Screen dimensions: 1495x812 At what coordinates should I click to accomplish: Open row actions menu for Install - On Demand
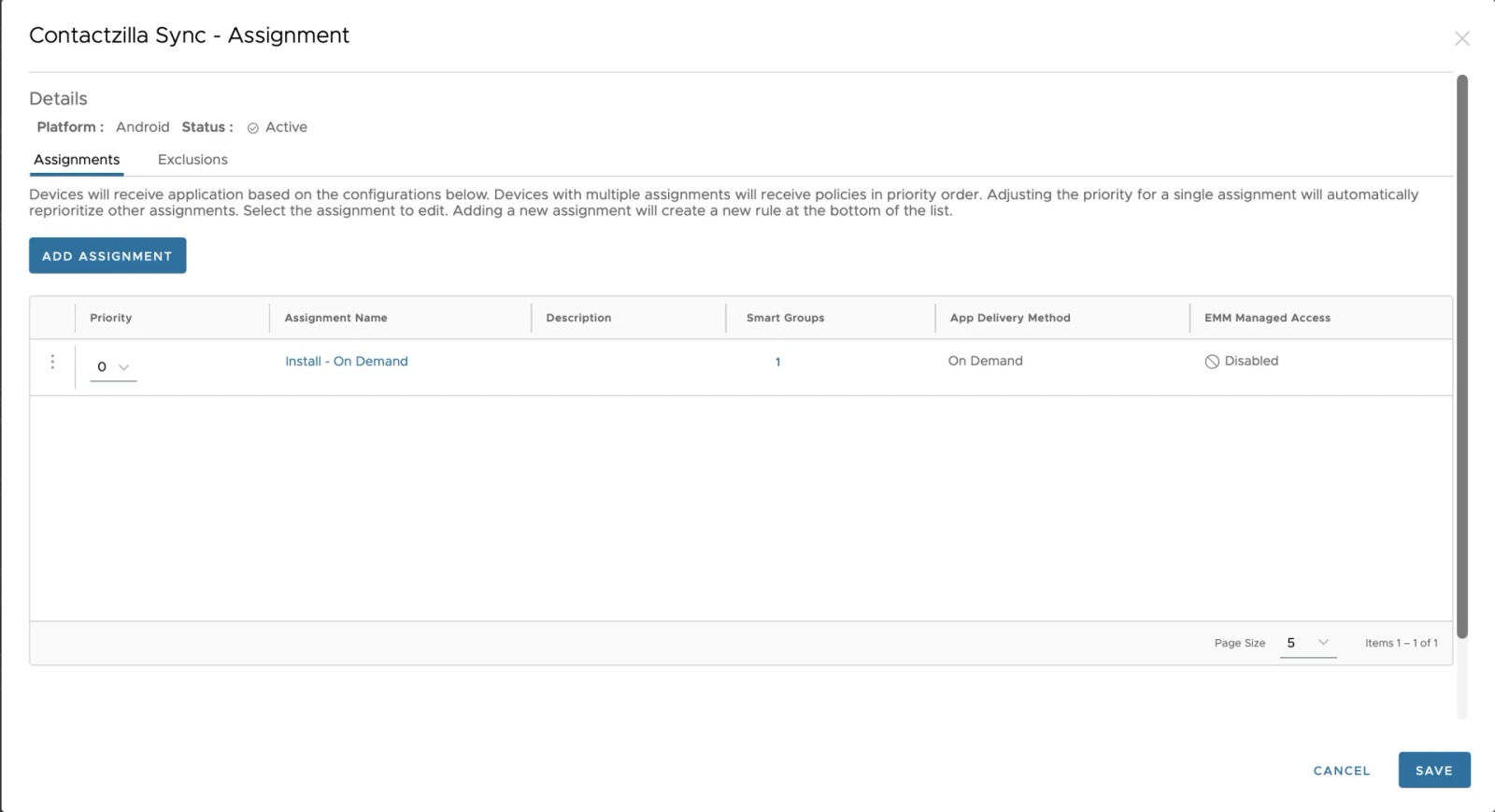coord(52,362)
